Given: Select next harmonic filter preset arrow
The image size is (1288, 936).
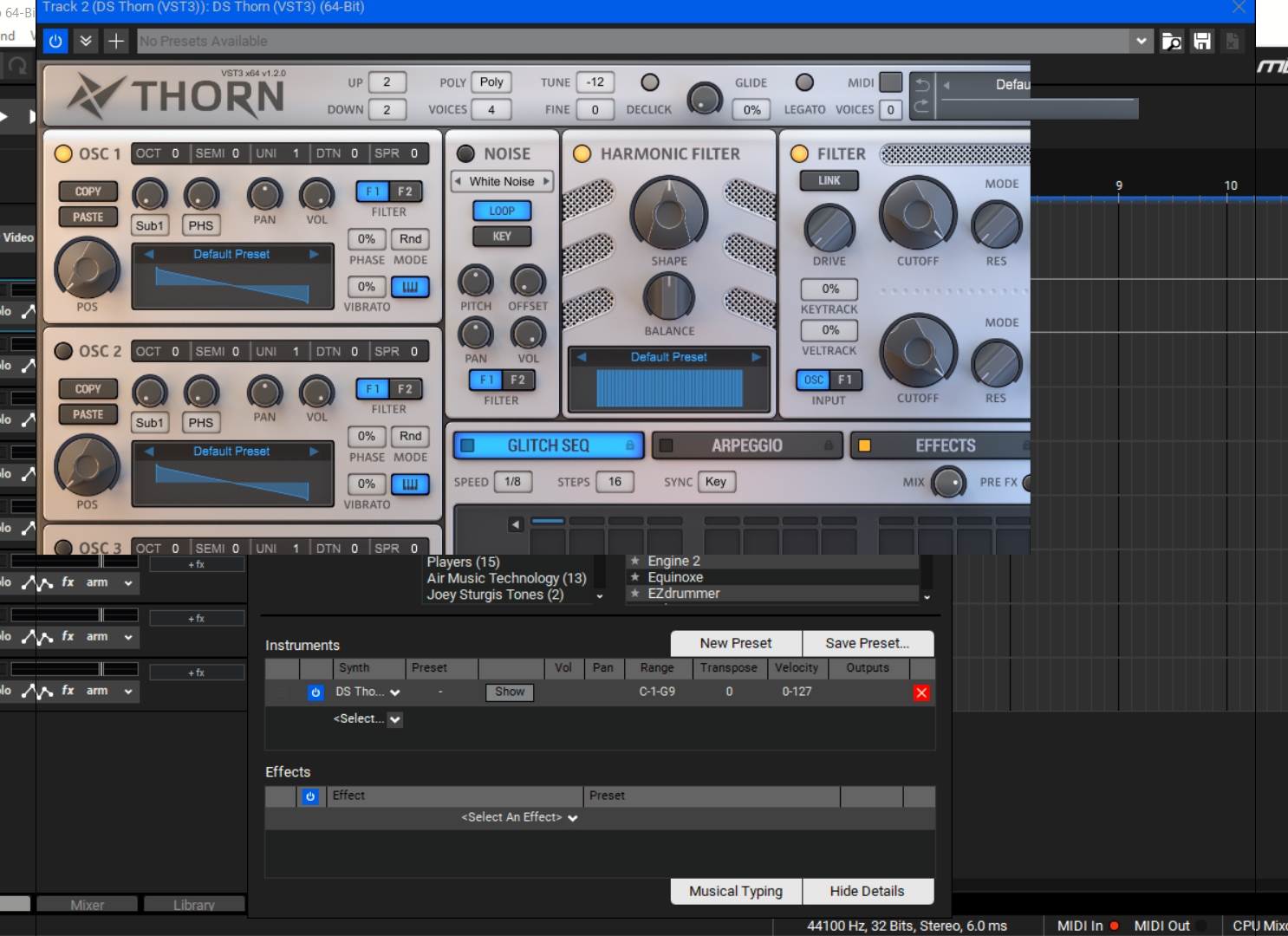Looking at the screenshot, I should (x=756, y=357).
